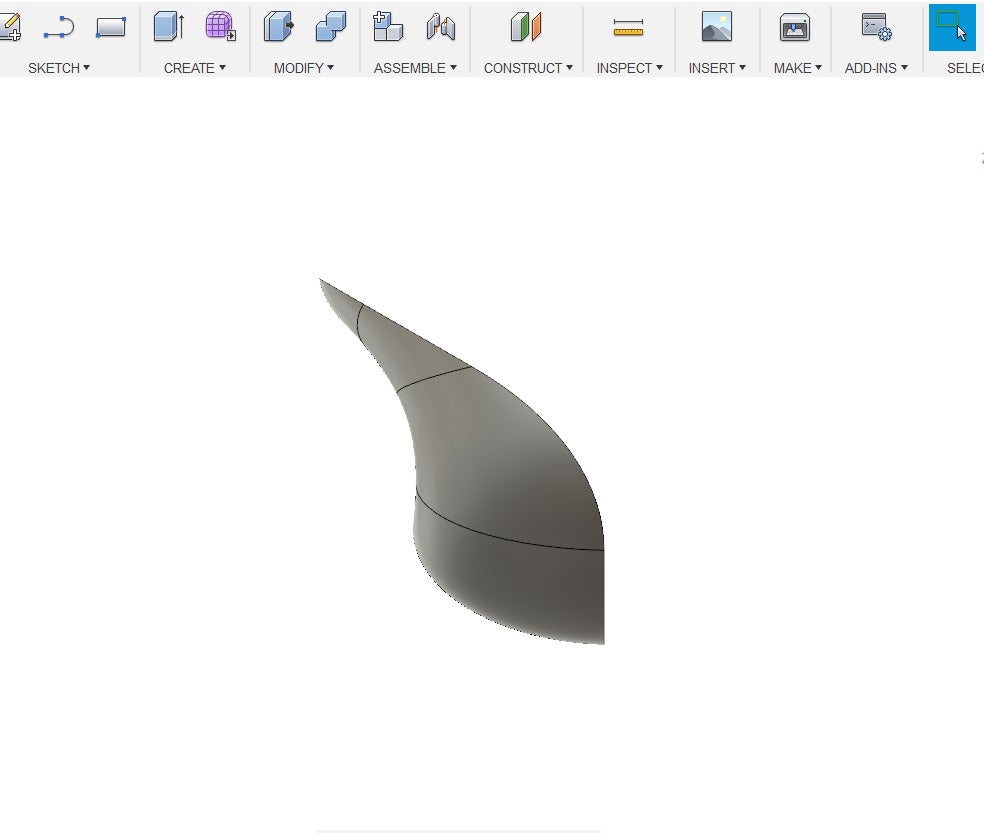Select the Offset Plane construct icon

pyautogui.click(x=526, y=27)
